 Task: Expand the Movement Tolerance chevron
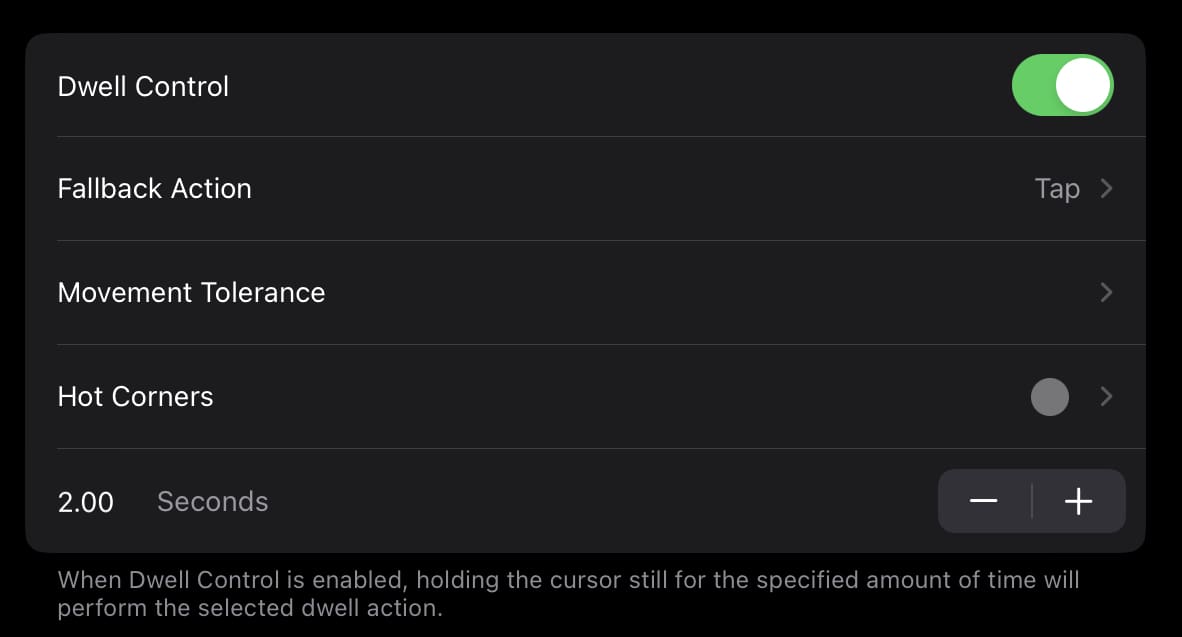coord(1106,292)
